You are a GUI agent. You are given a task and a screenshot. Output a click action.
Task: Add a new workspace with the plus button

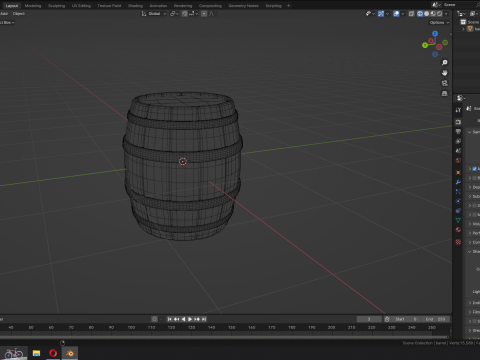[x=288, y=6]
